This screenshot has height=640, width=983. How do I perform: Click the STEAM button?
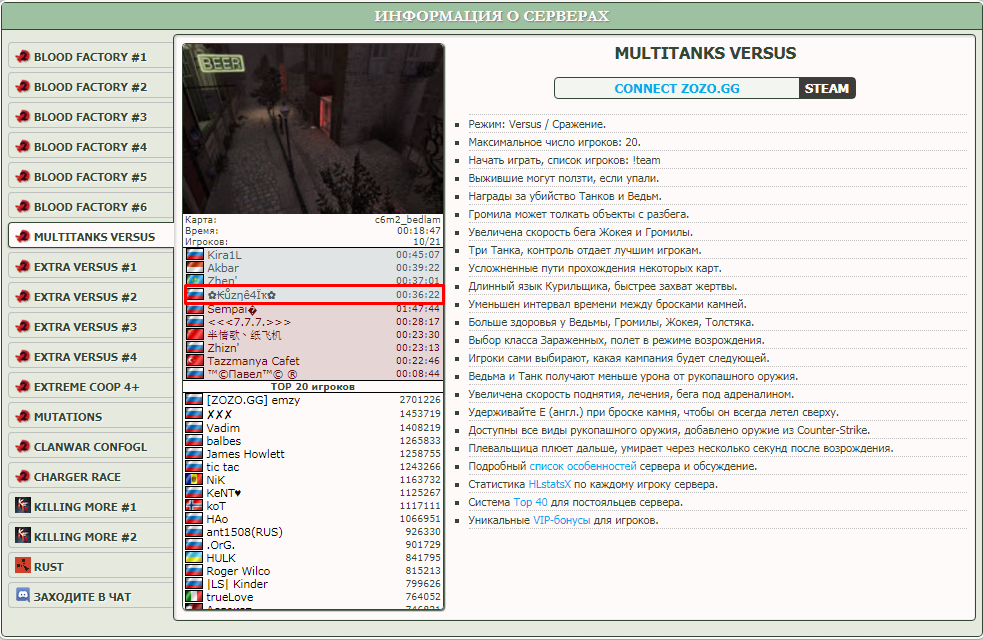[x=827, y=88]
